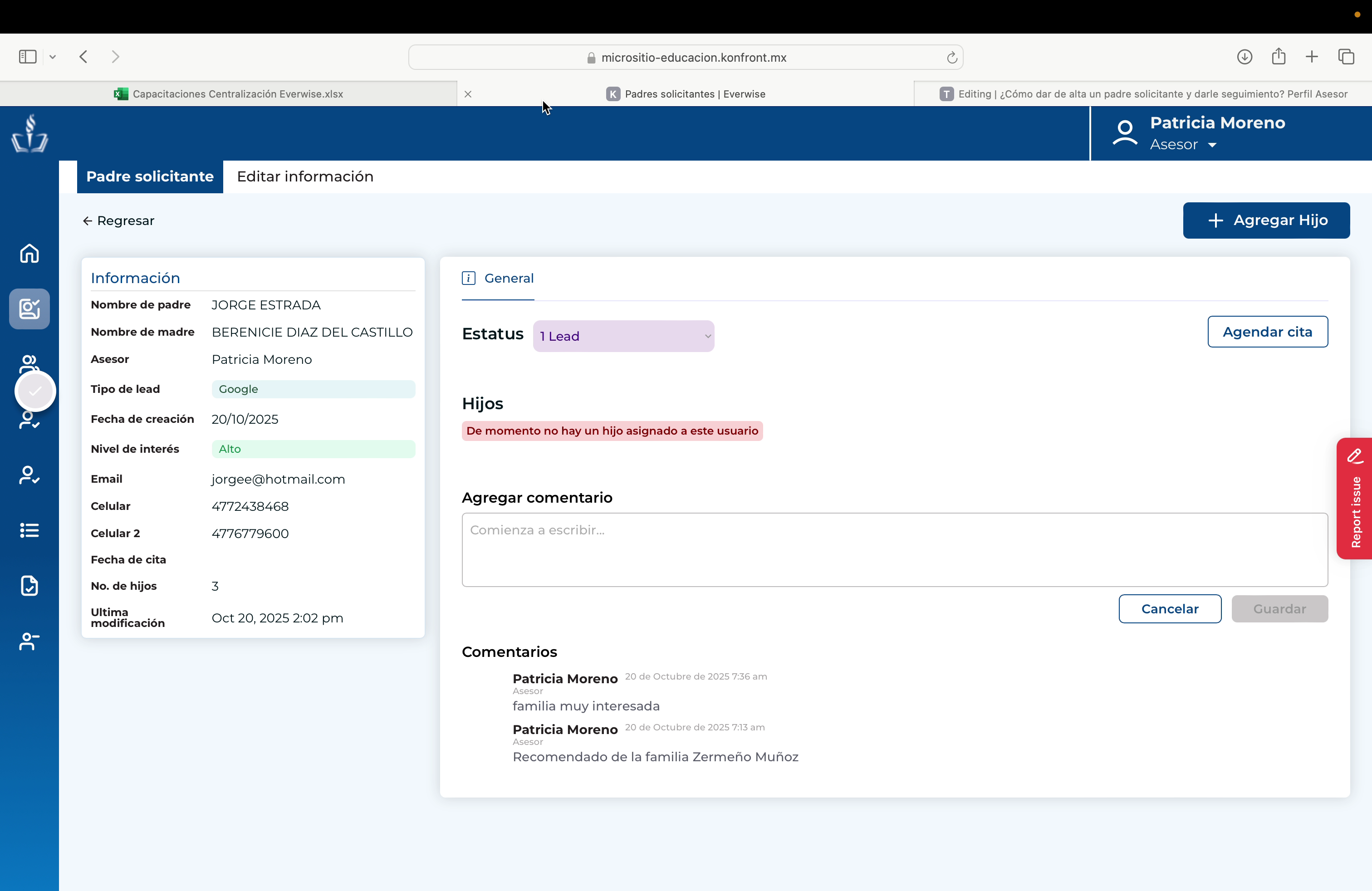Image resolution: width=1372 pixels, height=891 pixels.
Task: Click the Safari share icon
Action: click(x=1279, y=56)
